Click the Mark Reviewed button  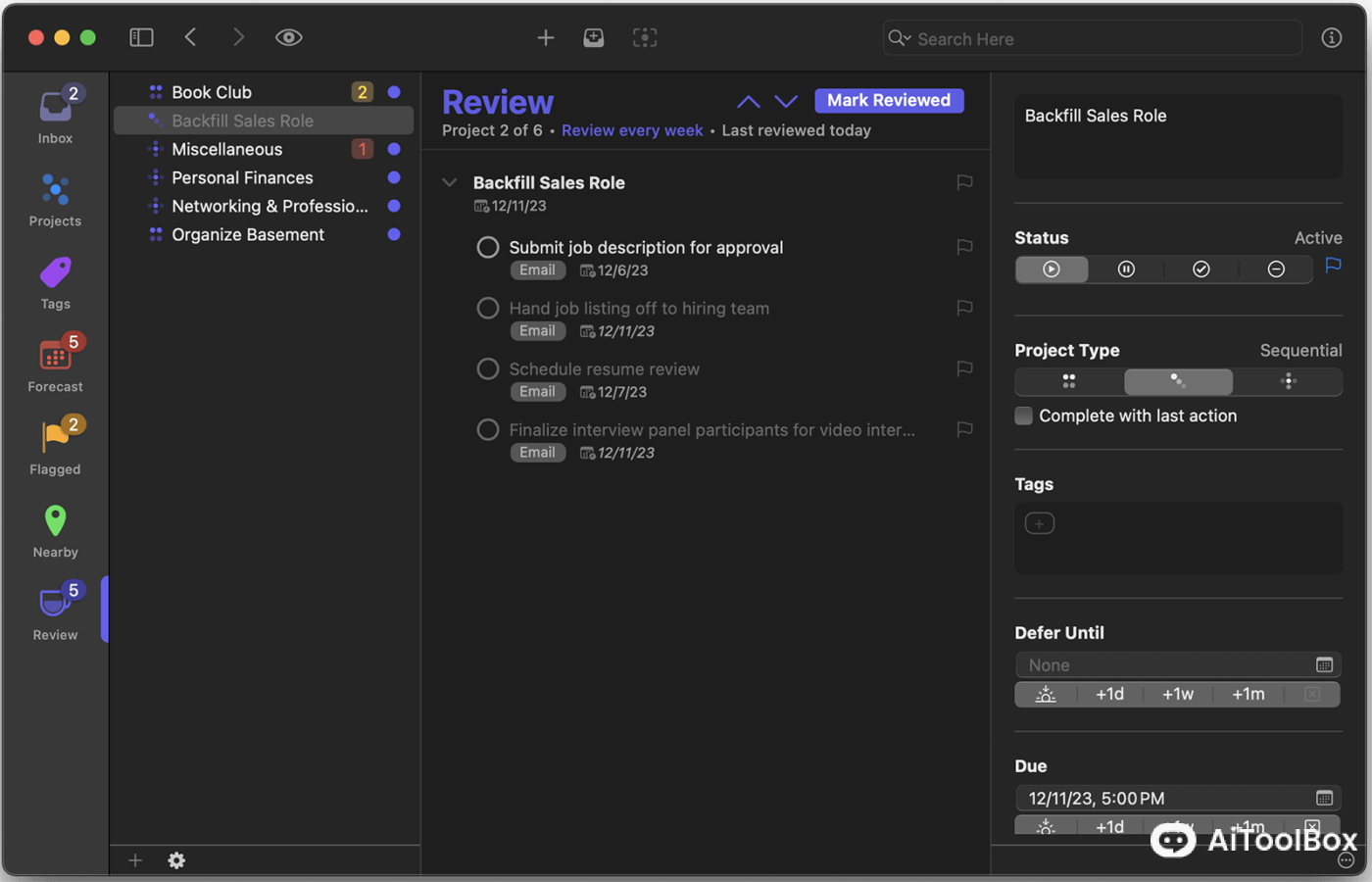(x=888, y=100)
